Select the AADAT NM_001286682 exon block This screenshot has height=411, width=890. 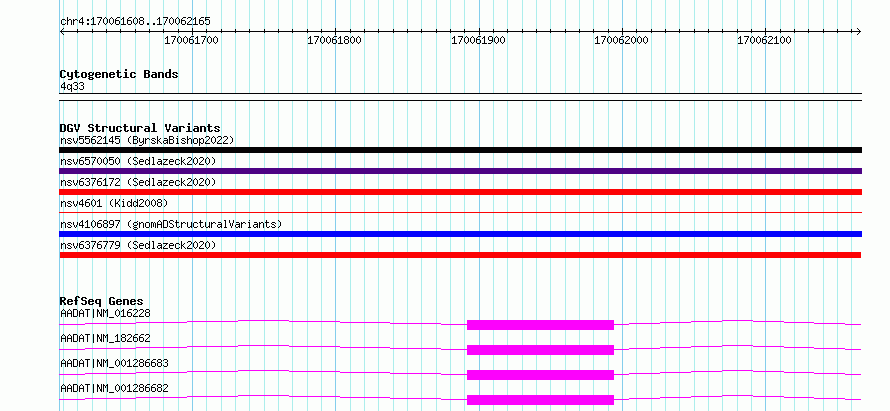point(540,400)
